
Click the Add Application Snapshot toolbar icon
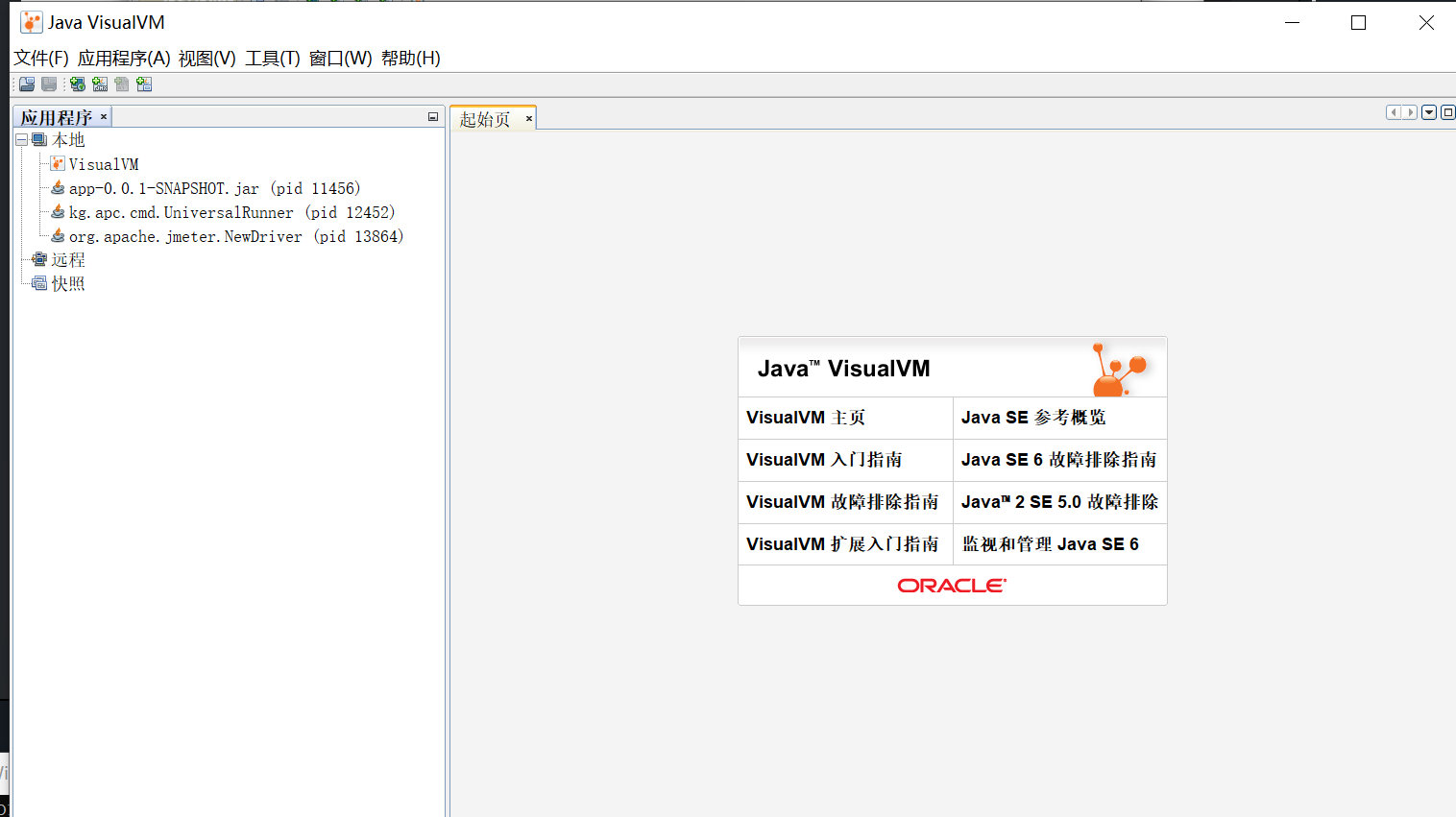[x=144, y=84]
